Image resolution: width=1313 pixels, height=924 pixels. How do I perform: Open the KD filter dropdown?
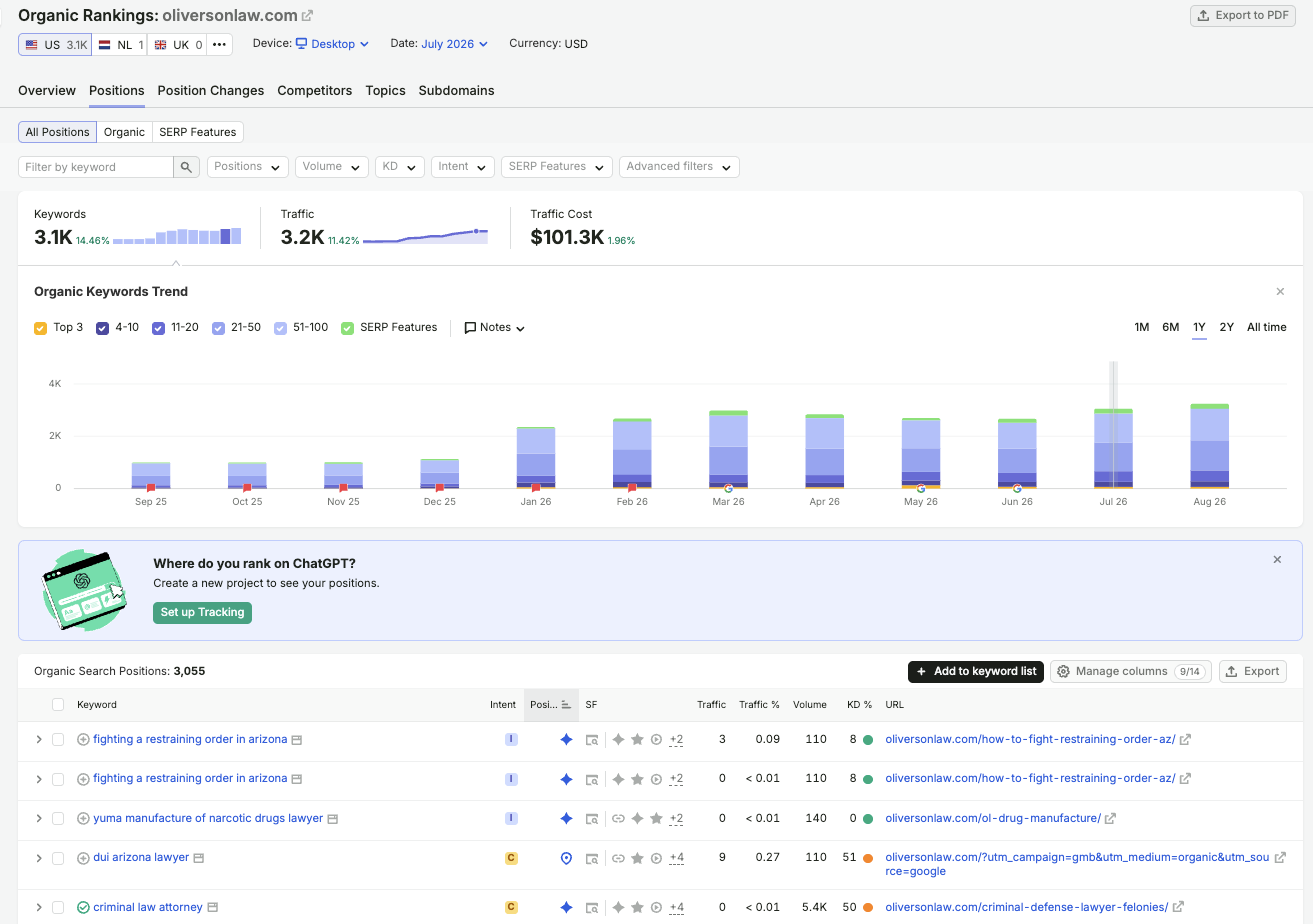coord(400,167)
